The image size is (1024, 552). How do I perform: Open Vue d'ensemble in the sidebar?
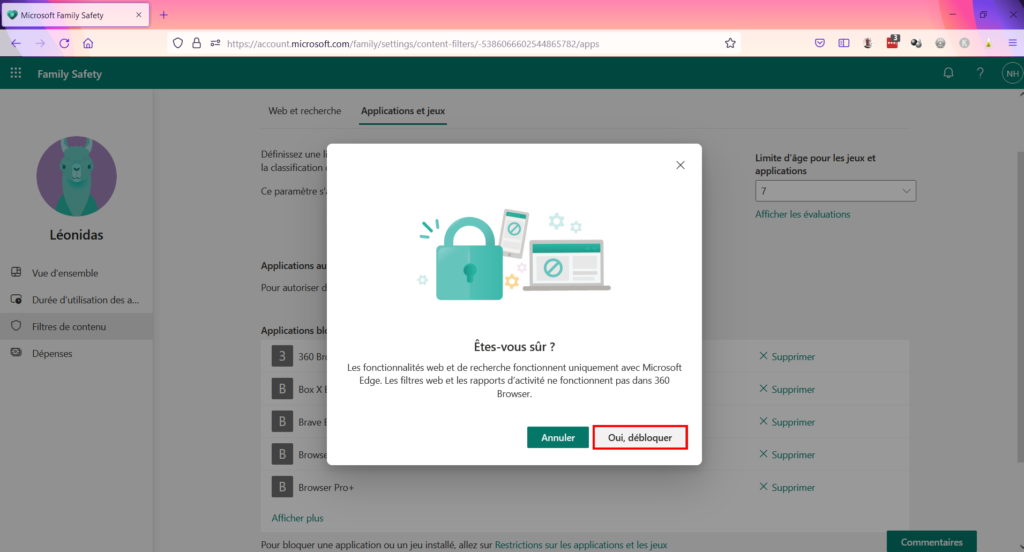click(76, 273)
